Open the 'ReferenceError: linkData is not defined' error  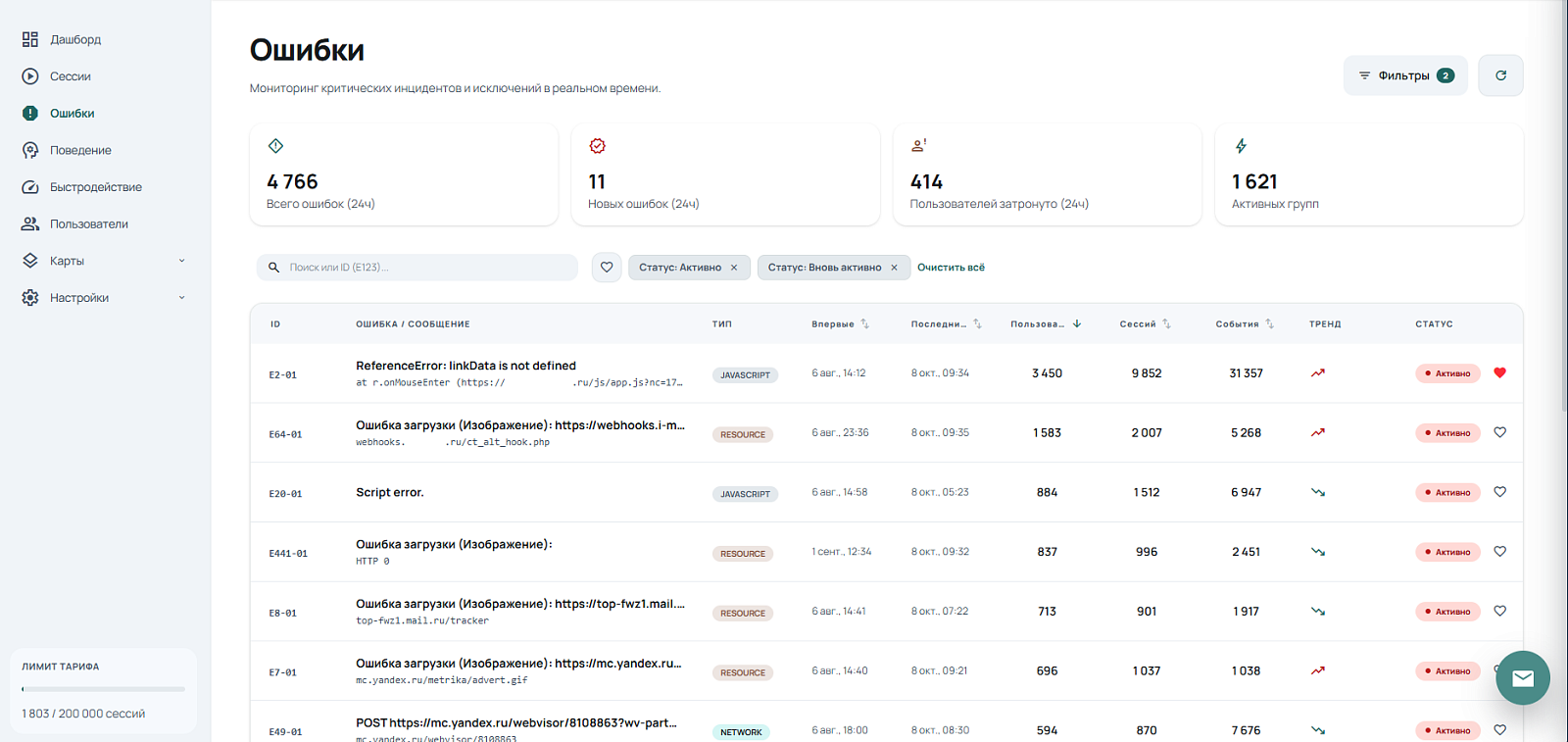pyautogui.click(x=465, y=366)
